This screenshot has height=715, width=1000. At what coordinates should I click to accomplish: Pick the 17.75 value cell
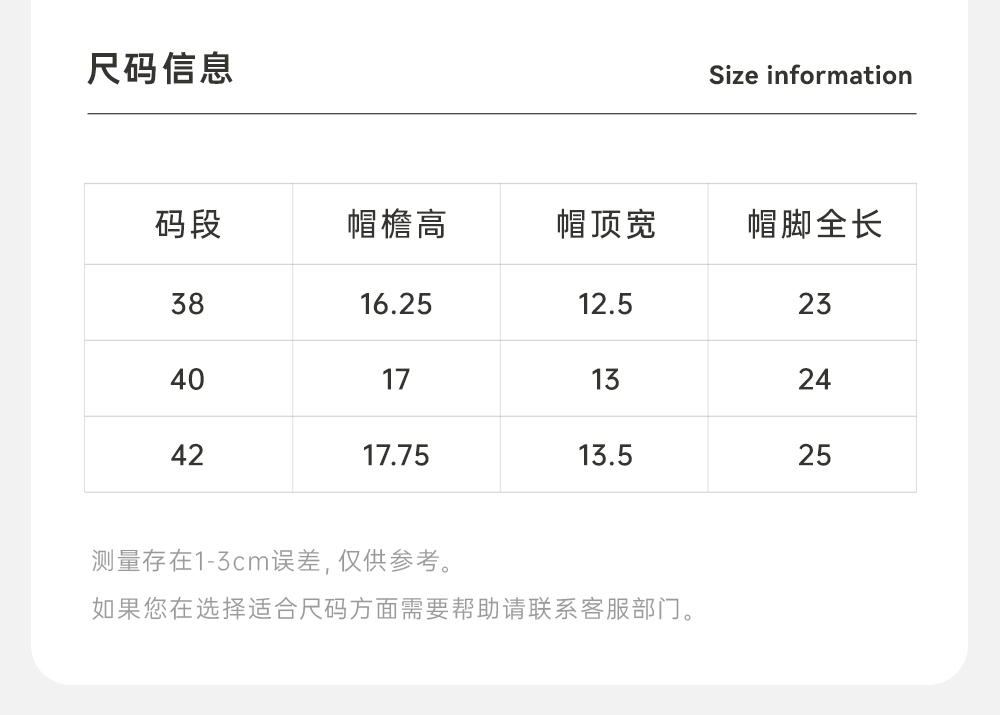(396, 455)
